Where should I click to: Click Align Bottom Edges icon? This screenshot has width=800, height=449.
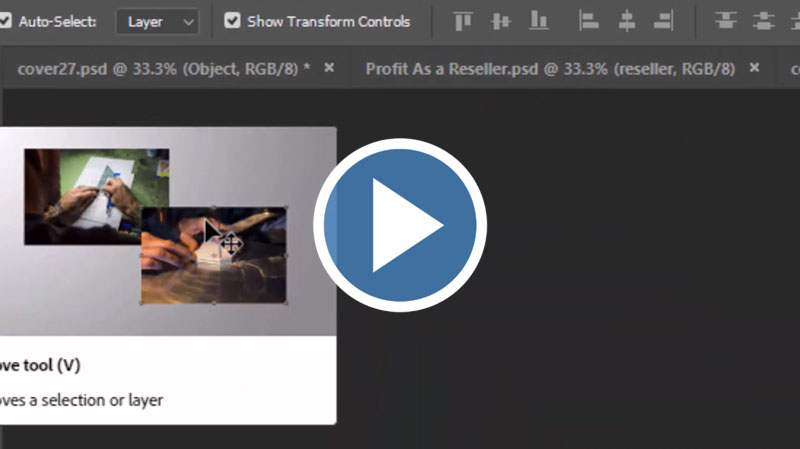539,20
